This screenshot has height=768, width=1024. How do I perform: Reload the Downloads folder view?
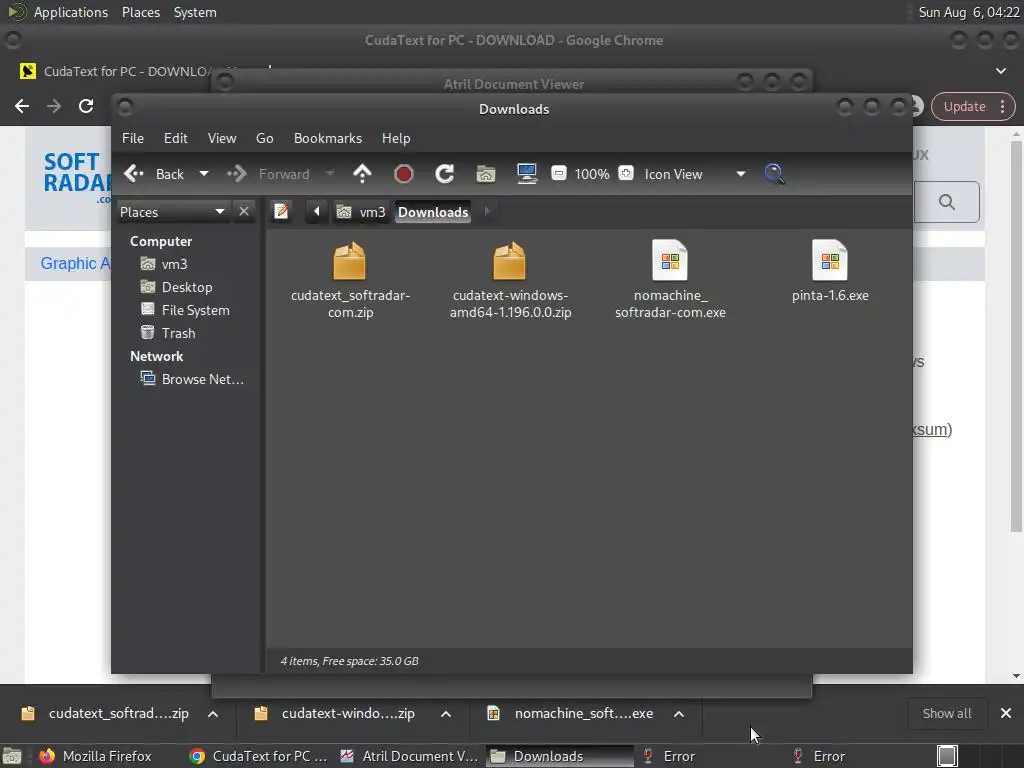[x=445, y=174]
